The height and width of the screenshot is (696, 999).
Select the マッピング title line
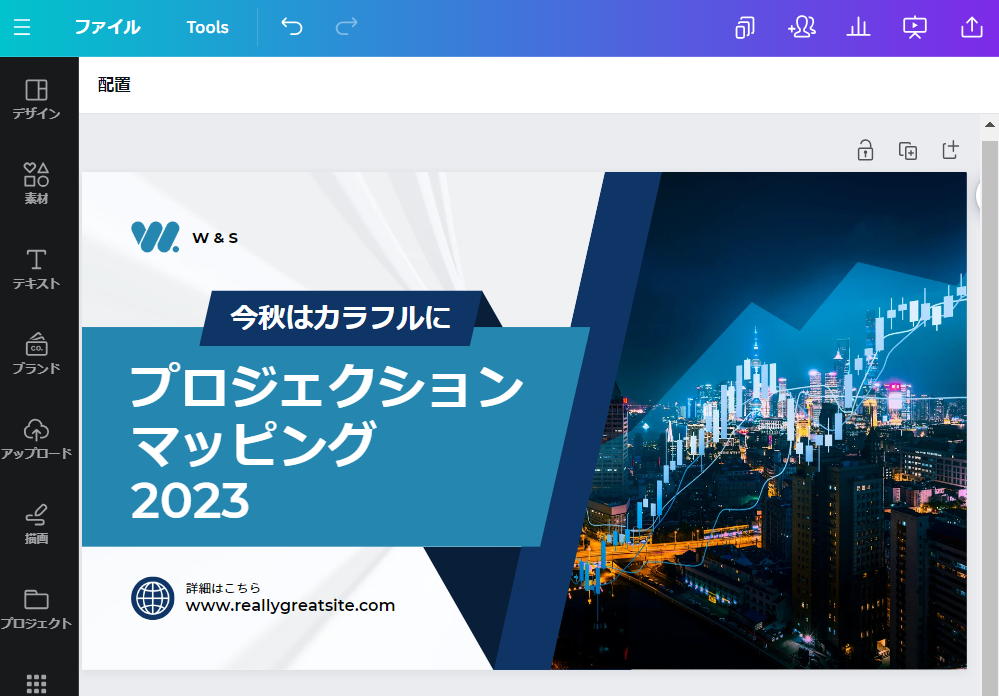tap(254, 443)
